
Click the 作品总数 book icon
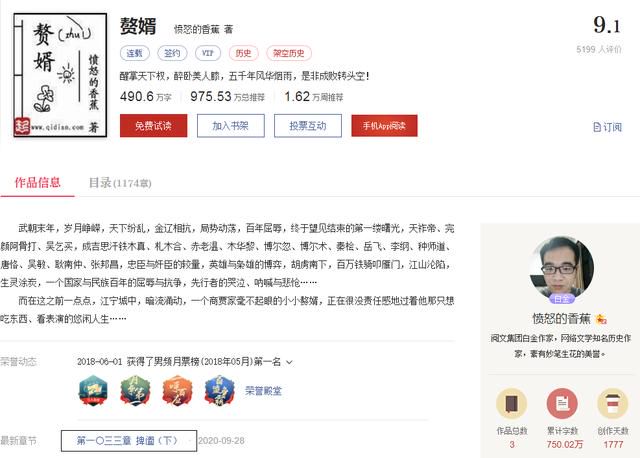pos(511,404)
